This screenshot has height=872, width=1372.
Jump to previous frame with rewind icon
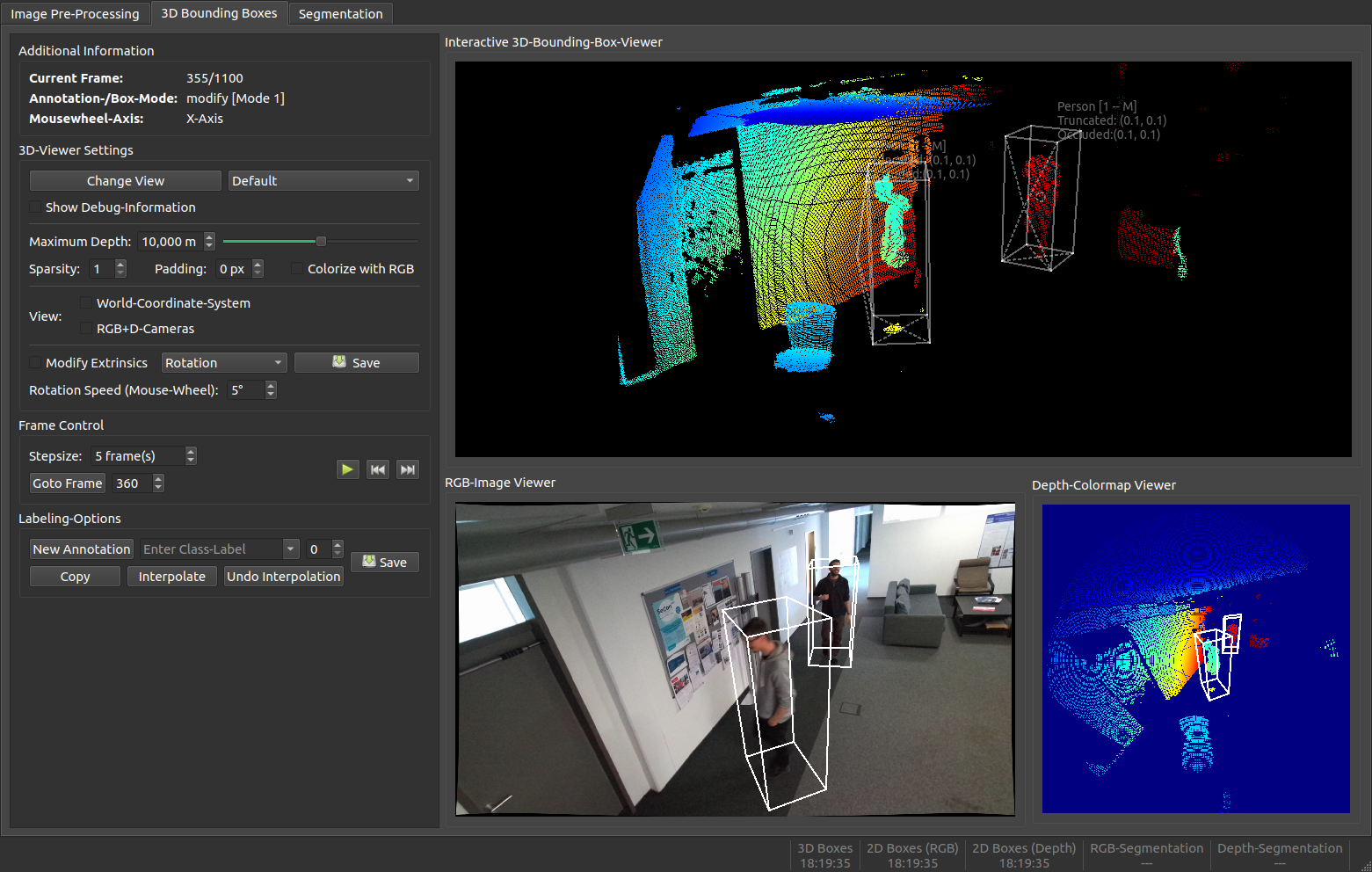pos(378,469)
